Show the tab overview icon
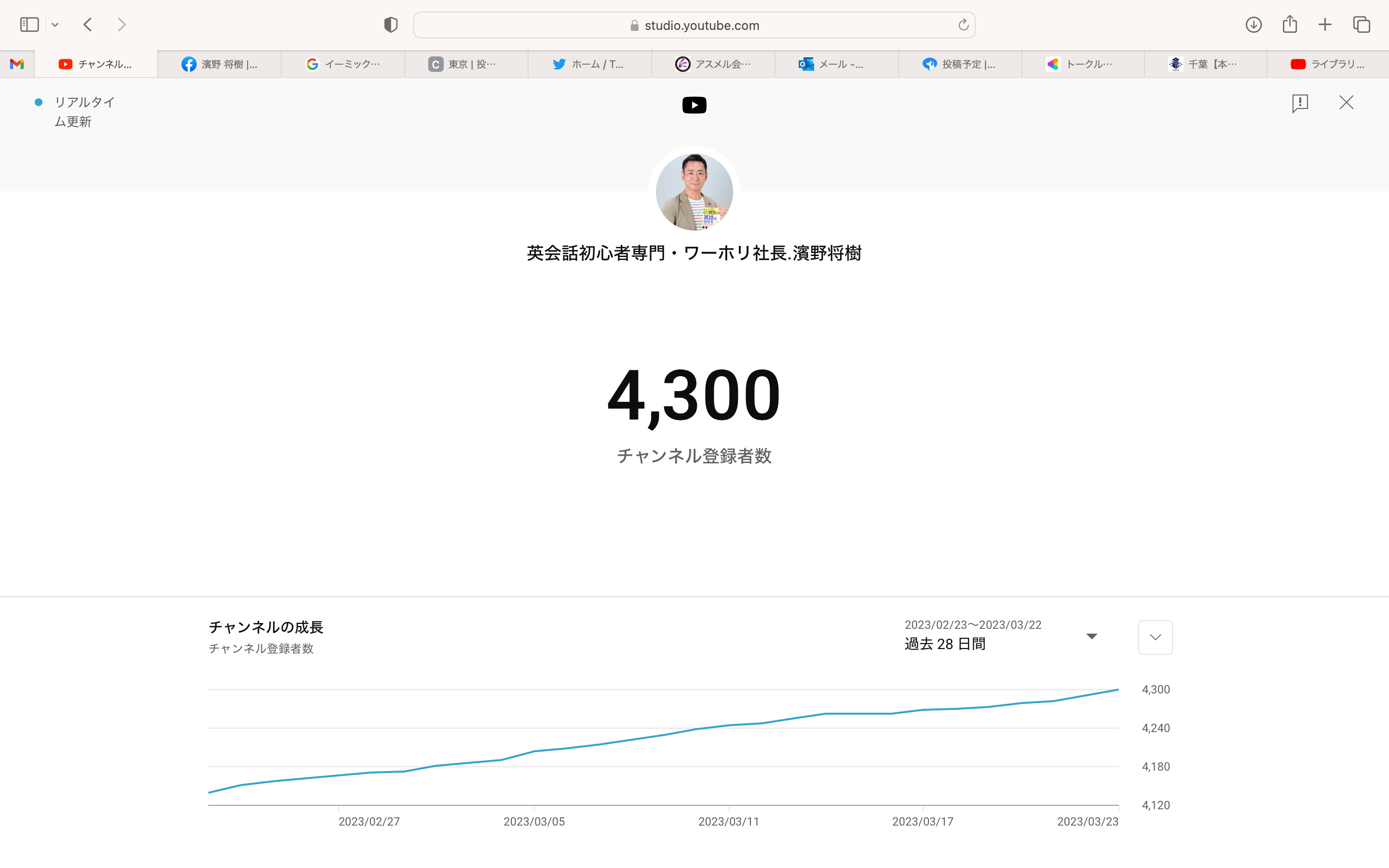Screen dimensions: 1389x868 pyautogui.click(x=1362, y=25)
